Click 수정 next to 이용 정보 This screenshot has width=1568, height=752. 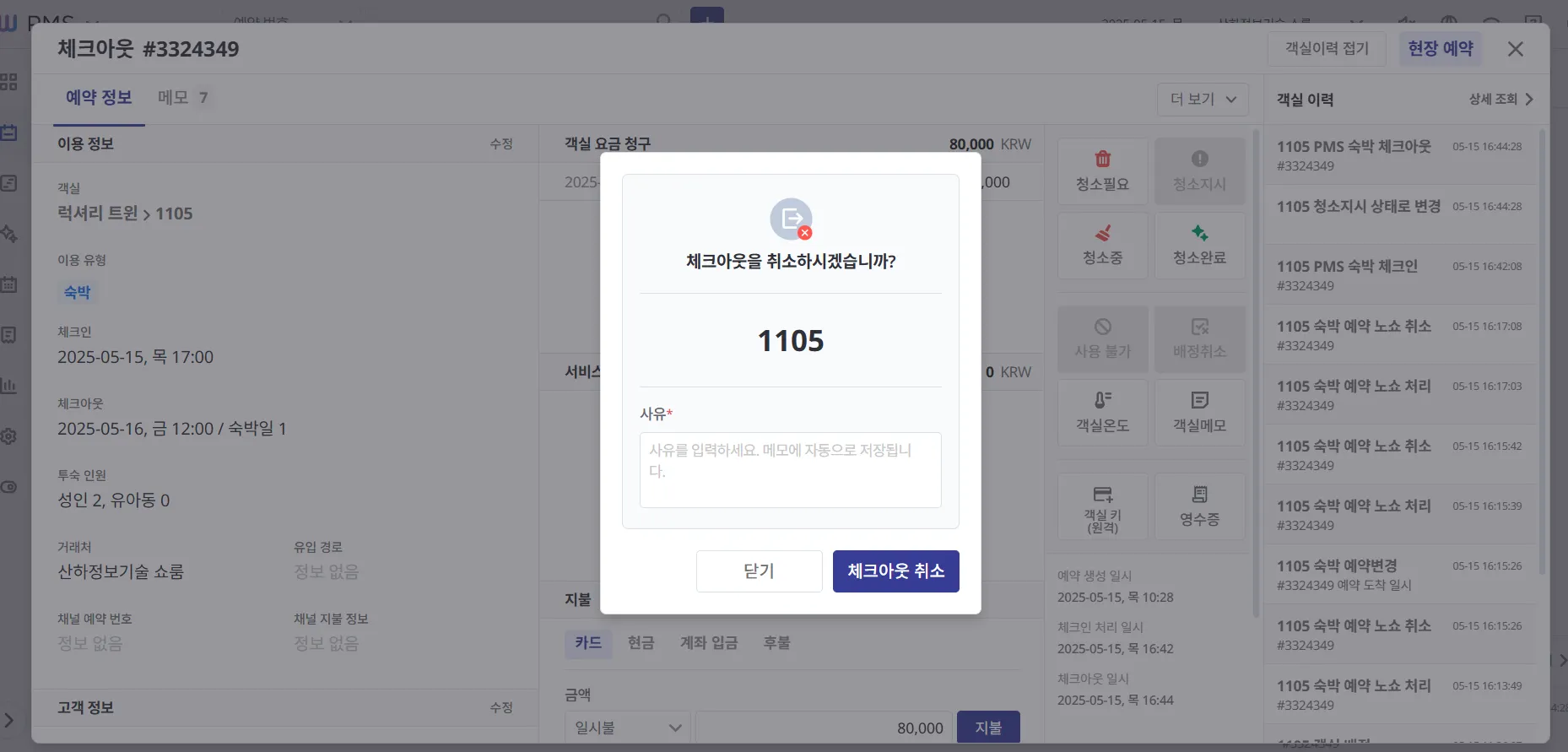[x=501, y=144]
